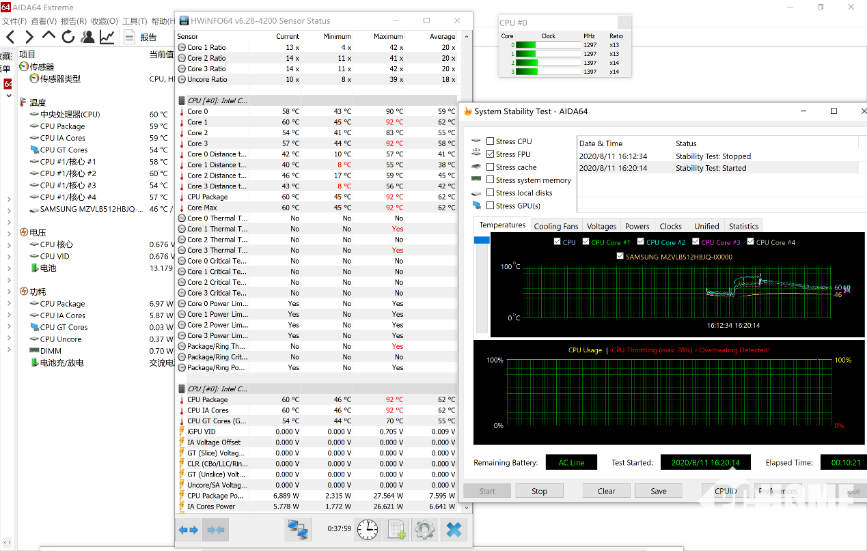
Task: Click the blue bar left of temperature graph
Action: tap(482, 240)
